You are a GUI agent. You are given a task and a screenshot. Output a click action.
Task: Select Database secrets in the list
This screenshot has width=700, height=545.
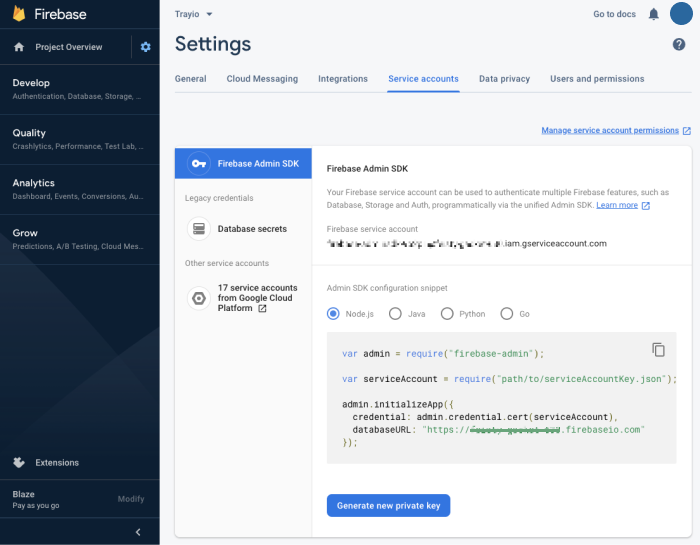(252, 229)
